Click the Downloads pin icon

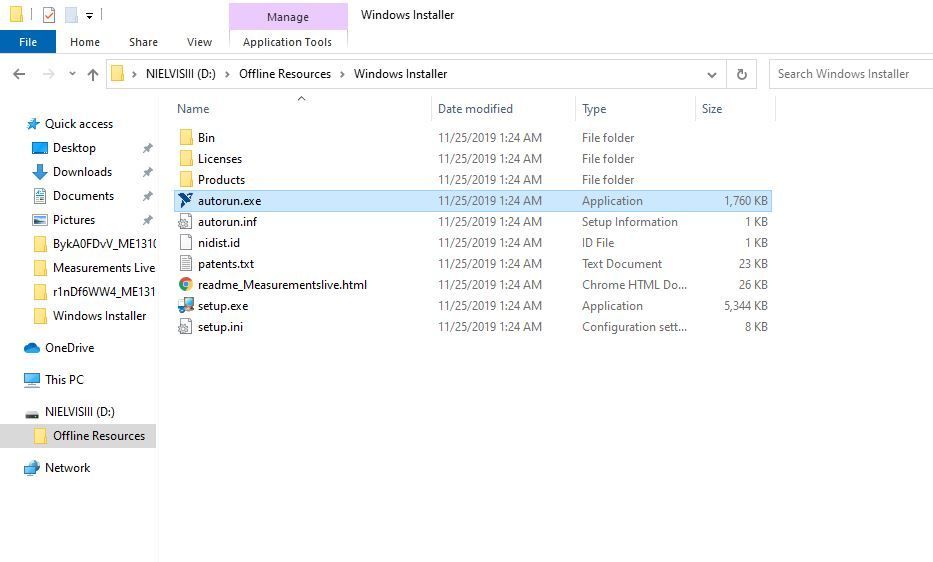(x=148, y=171)
